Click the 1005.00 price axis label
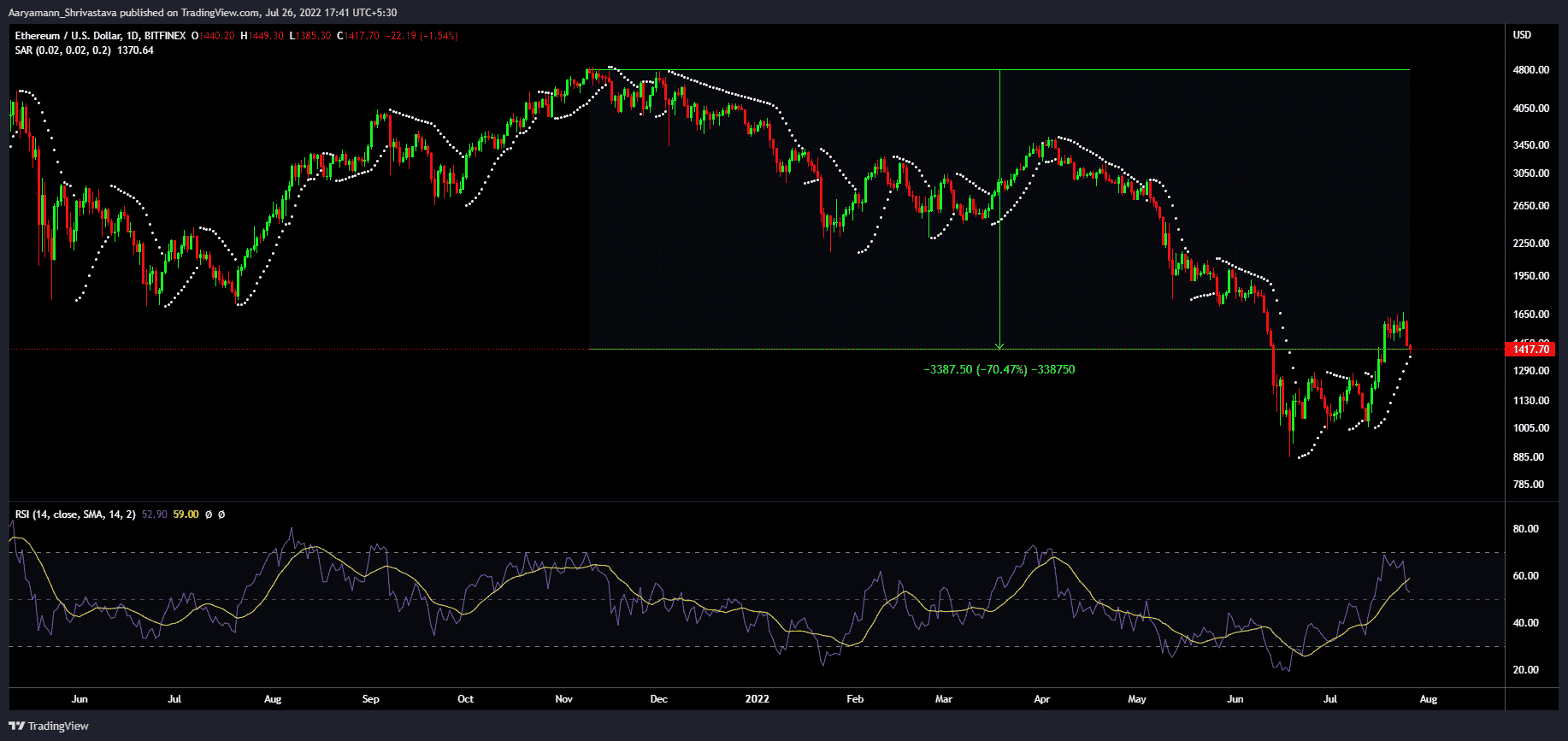1568x741 pixels. click(1530, 428)
